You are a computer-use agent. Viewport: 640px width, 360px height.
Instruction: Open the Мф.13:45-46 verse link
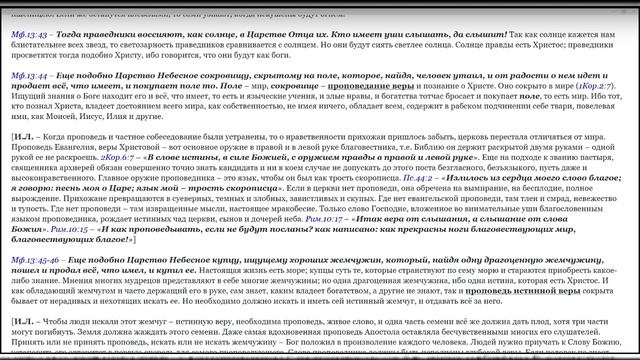35,260
